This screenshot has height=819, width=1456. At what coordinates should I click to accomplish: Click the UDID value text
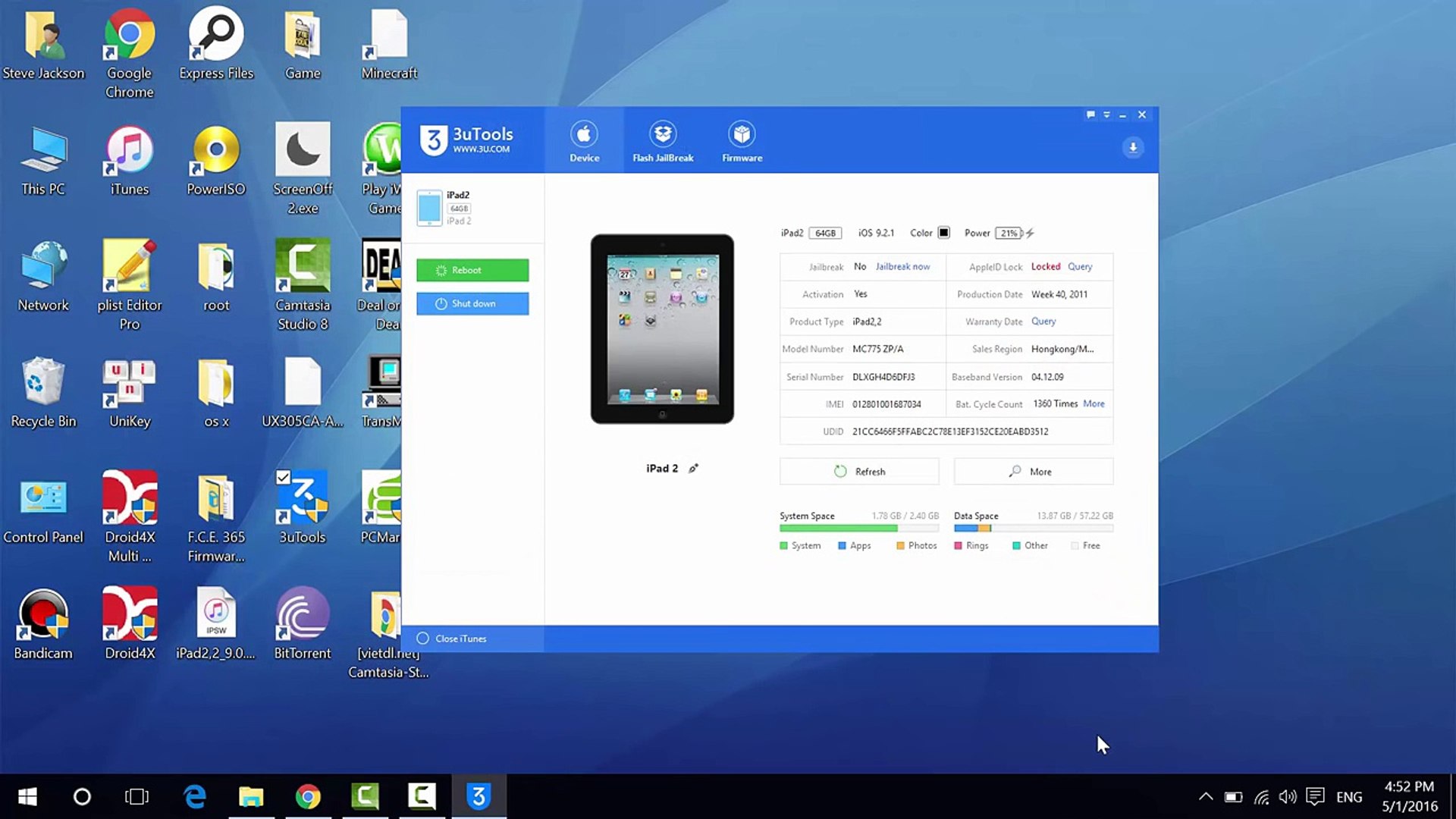tap(950, 431)
